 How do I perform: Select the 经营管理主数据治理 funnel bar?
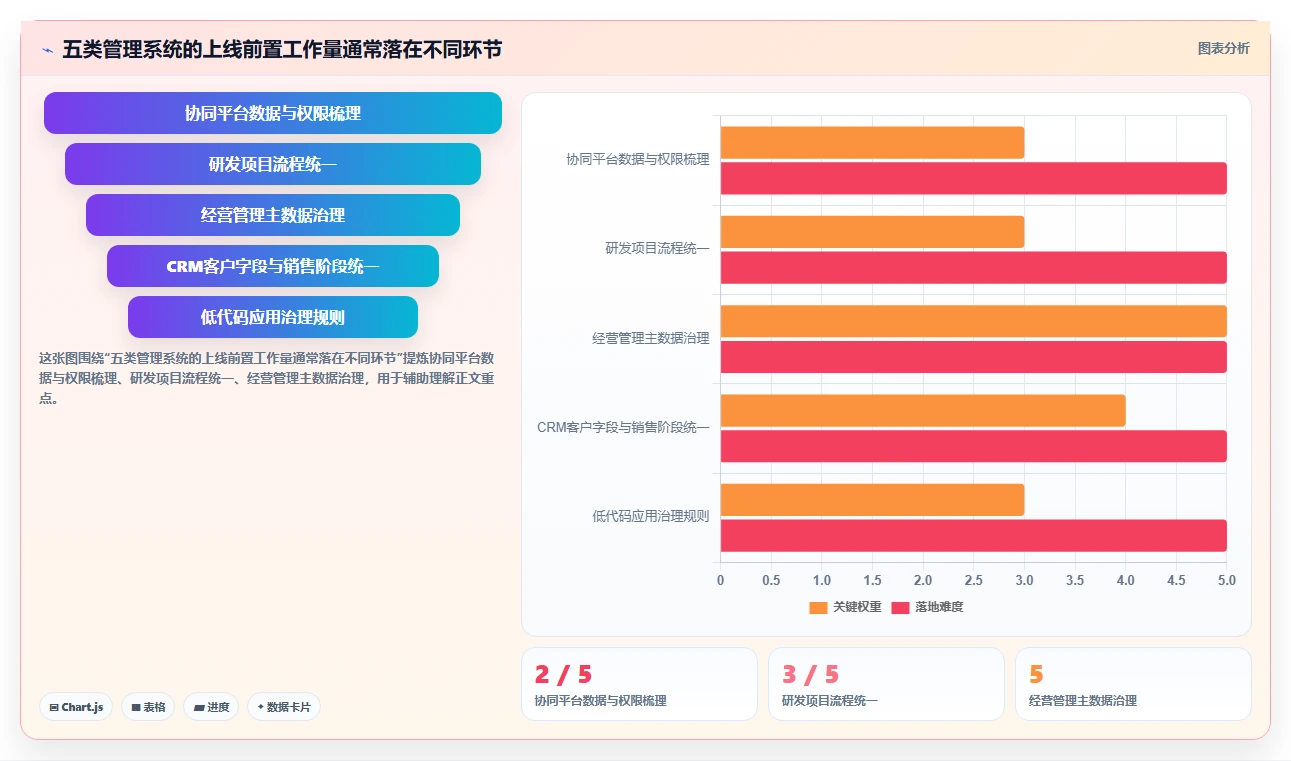[273, 215]
